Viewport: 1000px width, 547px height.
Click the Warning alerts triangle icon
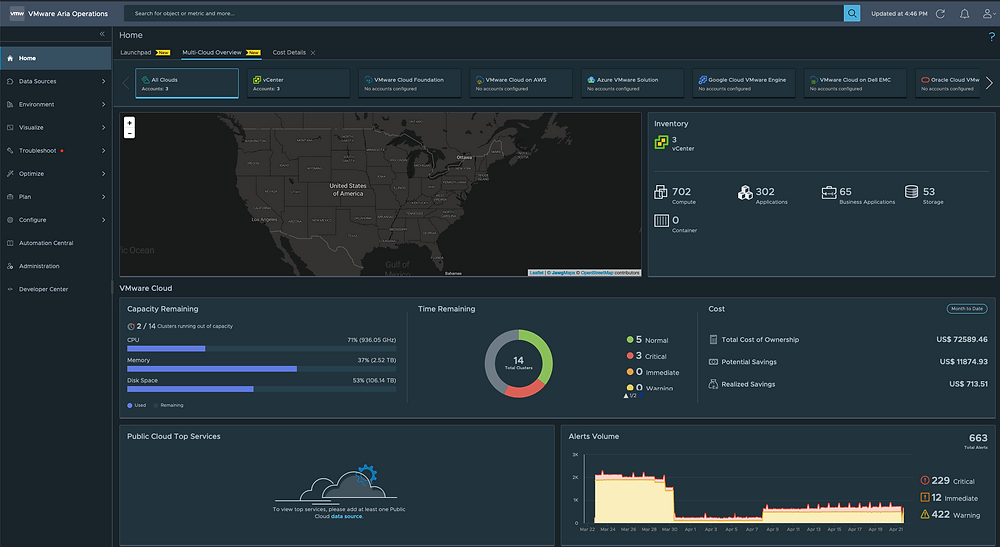click(925, 514)
